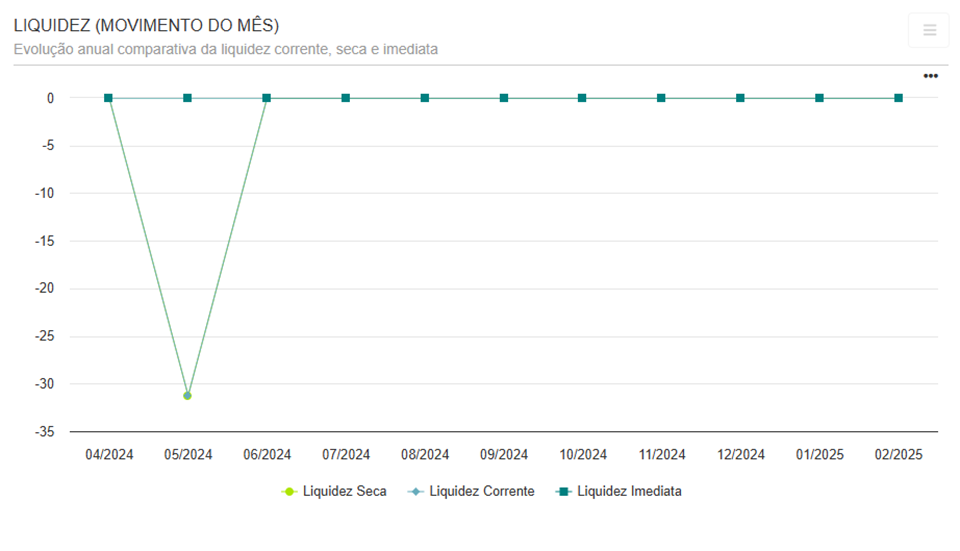The image size is (960, 551).
Task: Click the 12/2024 data point marker
Action: (740, 98)
